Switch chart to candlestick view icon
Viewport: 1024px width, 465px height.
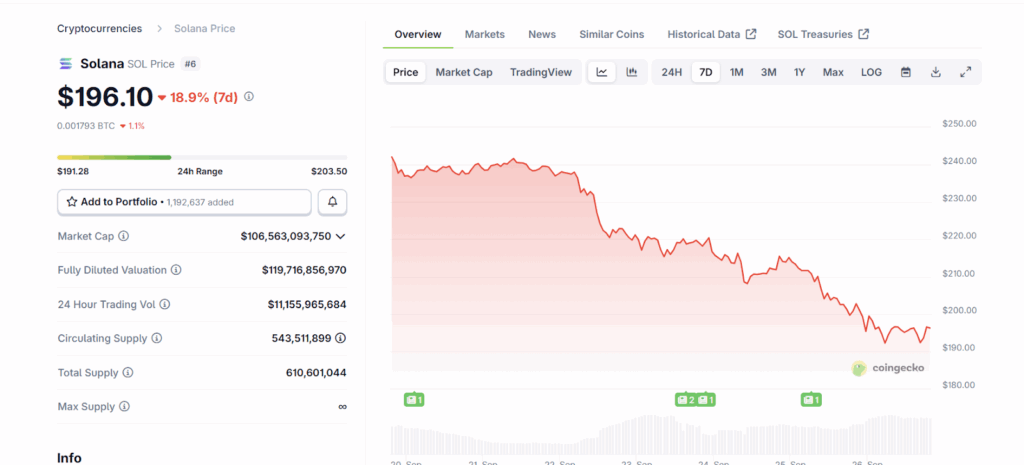pos(632,72)
